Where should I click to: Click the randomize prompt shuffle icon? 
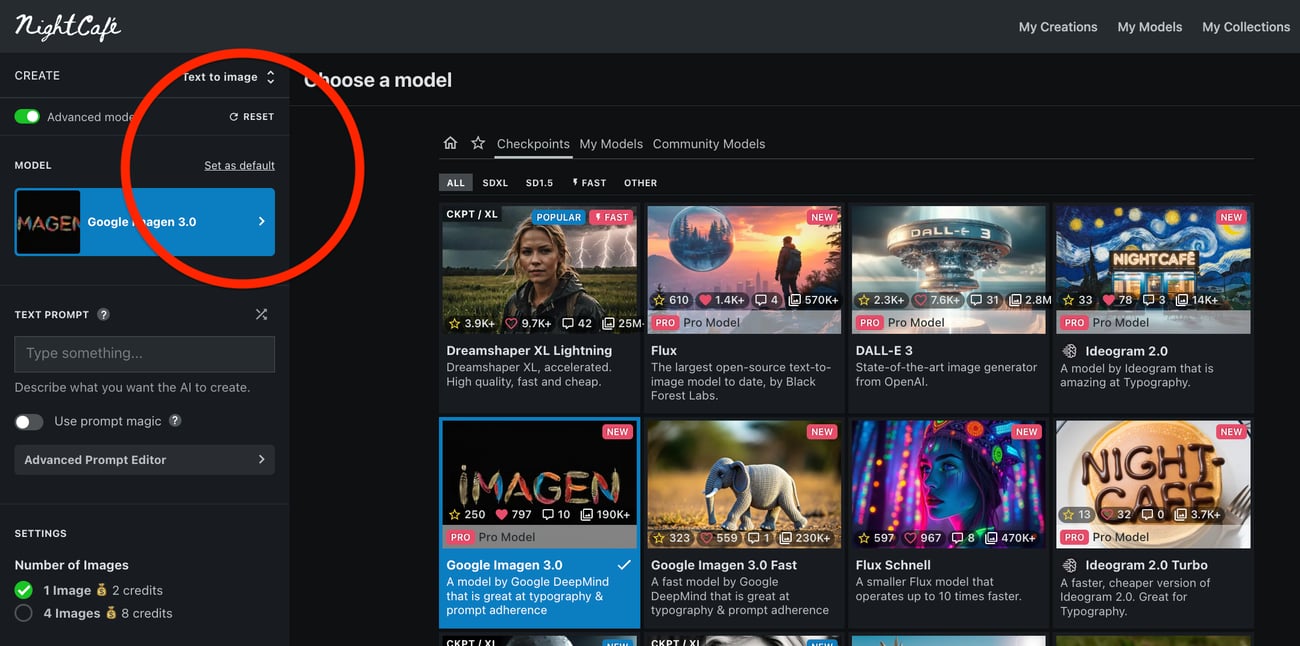261,314
